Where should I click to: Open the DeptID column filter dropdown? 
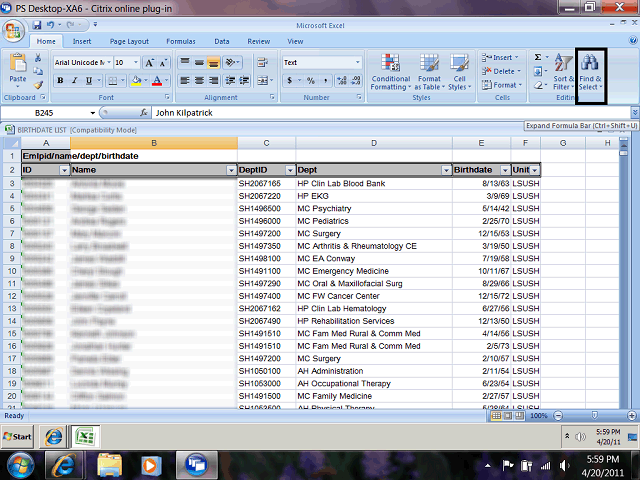coord(290,171)
